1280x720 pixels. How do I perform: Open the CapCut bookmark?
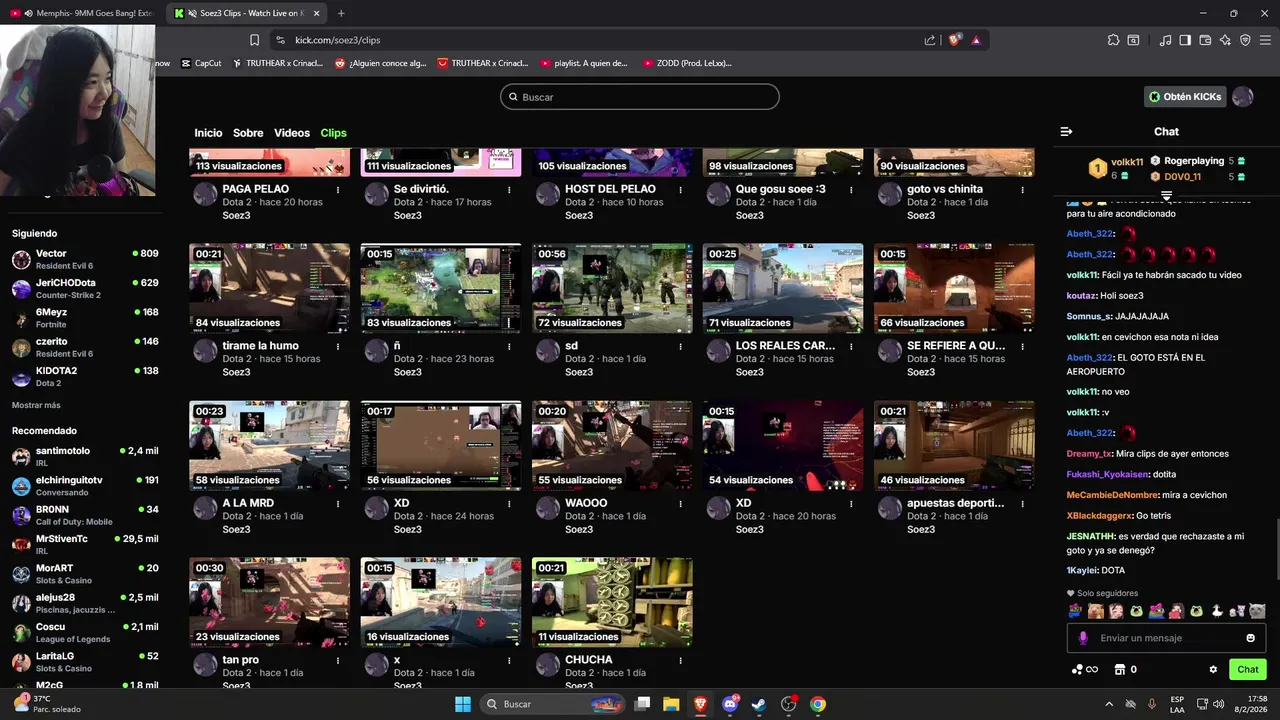tap(201, 63)
